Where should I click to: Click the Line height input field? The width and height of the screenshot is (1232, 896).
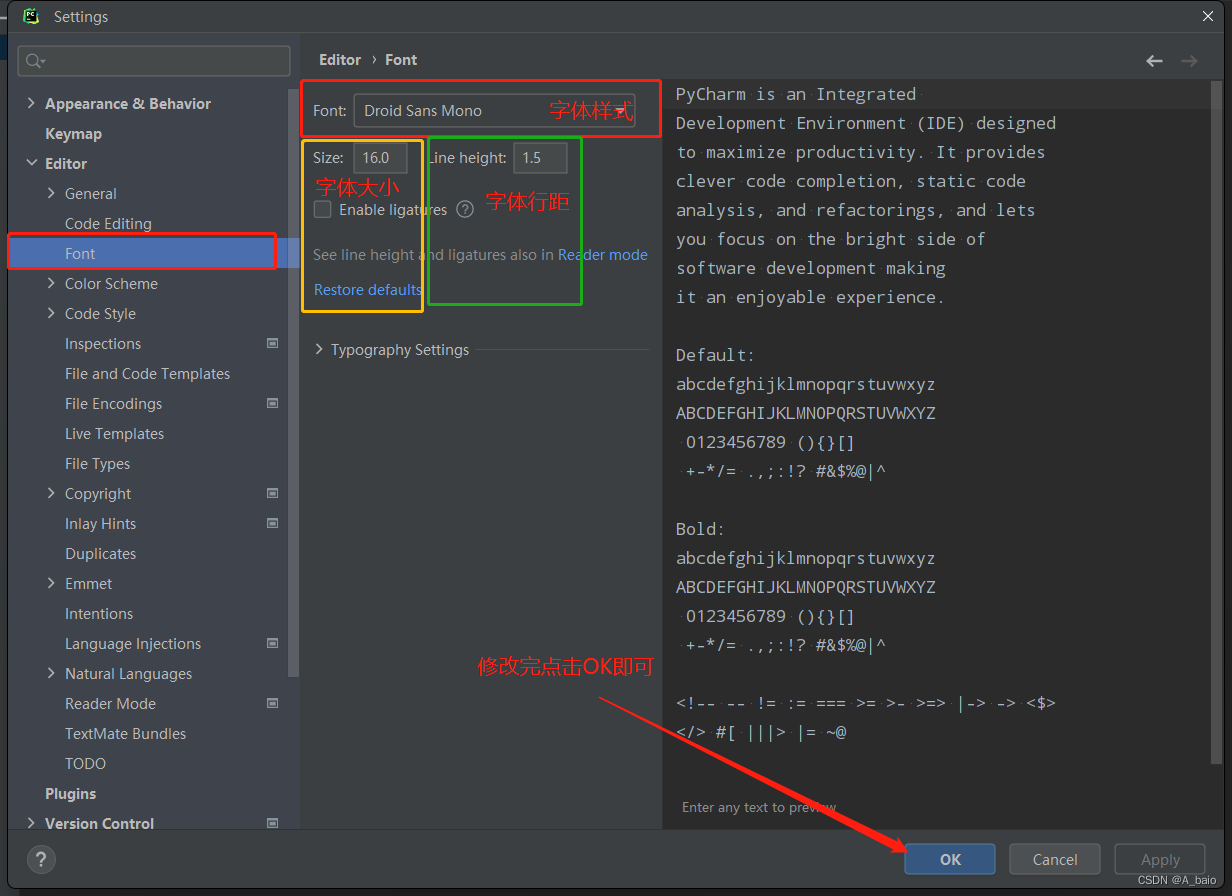[540, 158]
